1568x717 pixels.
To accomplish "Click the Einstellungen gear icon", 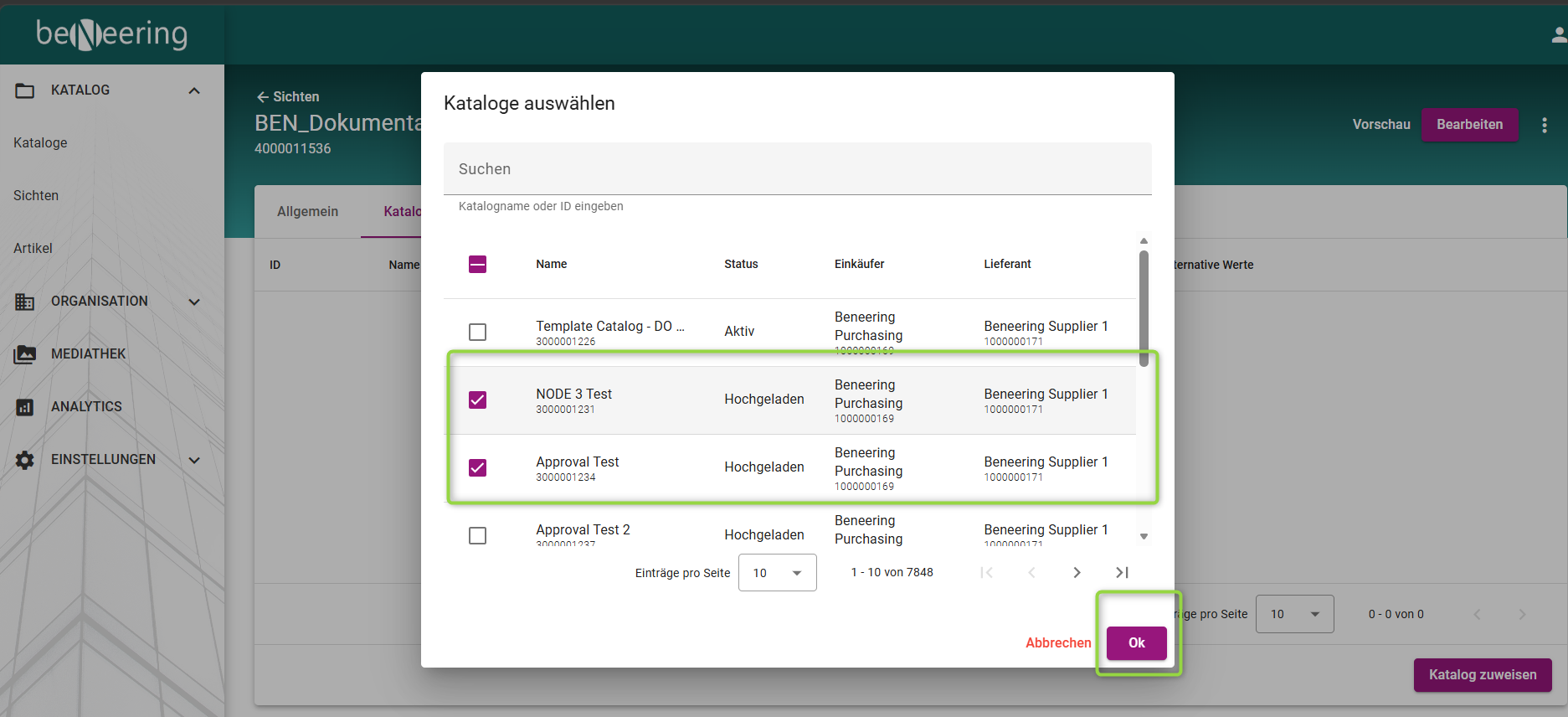I will coord(25,460).
